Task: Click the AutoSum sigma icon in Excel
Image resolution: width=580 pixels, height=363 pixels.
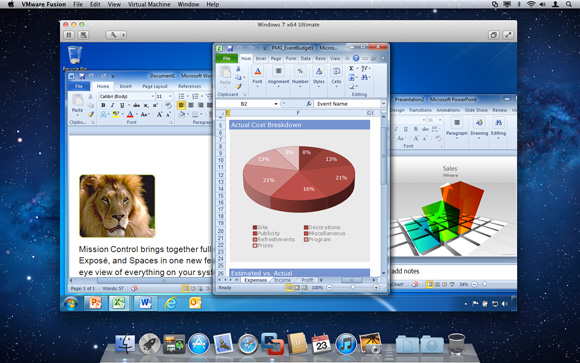Action: tap(351, 68)
